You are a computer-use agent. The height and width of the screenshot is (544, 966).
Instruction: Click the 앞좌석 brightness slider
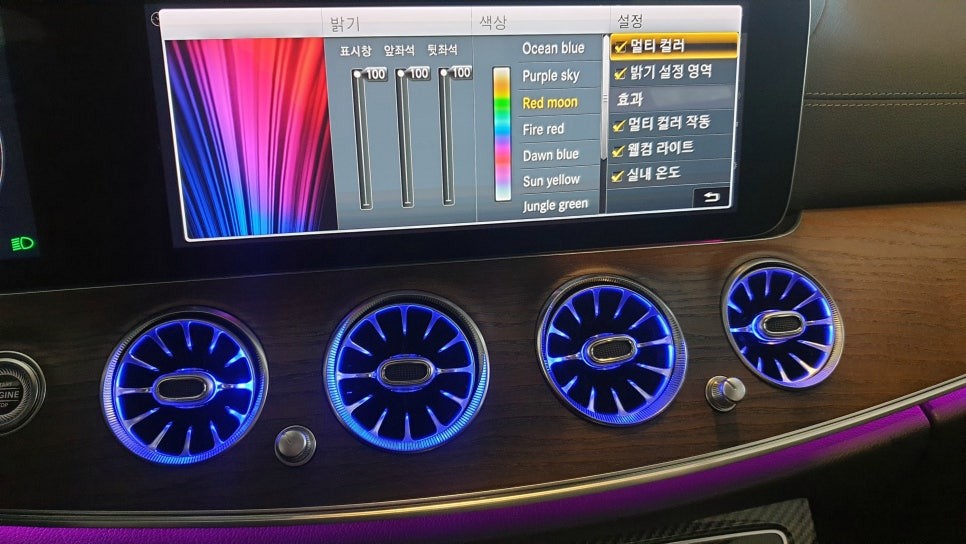[x=404, y=140]
